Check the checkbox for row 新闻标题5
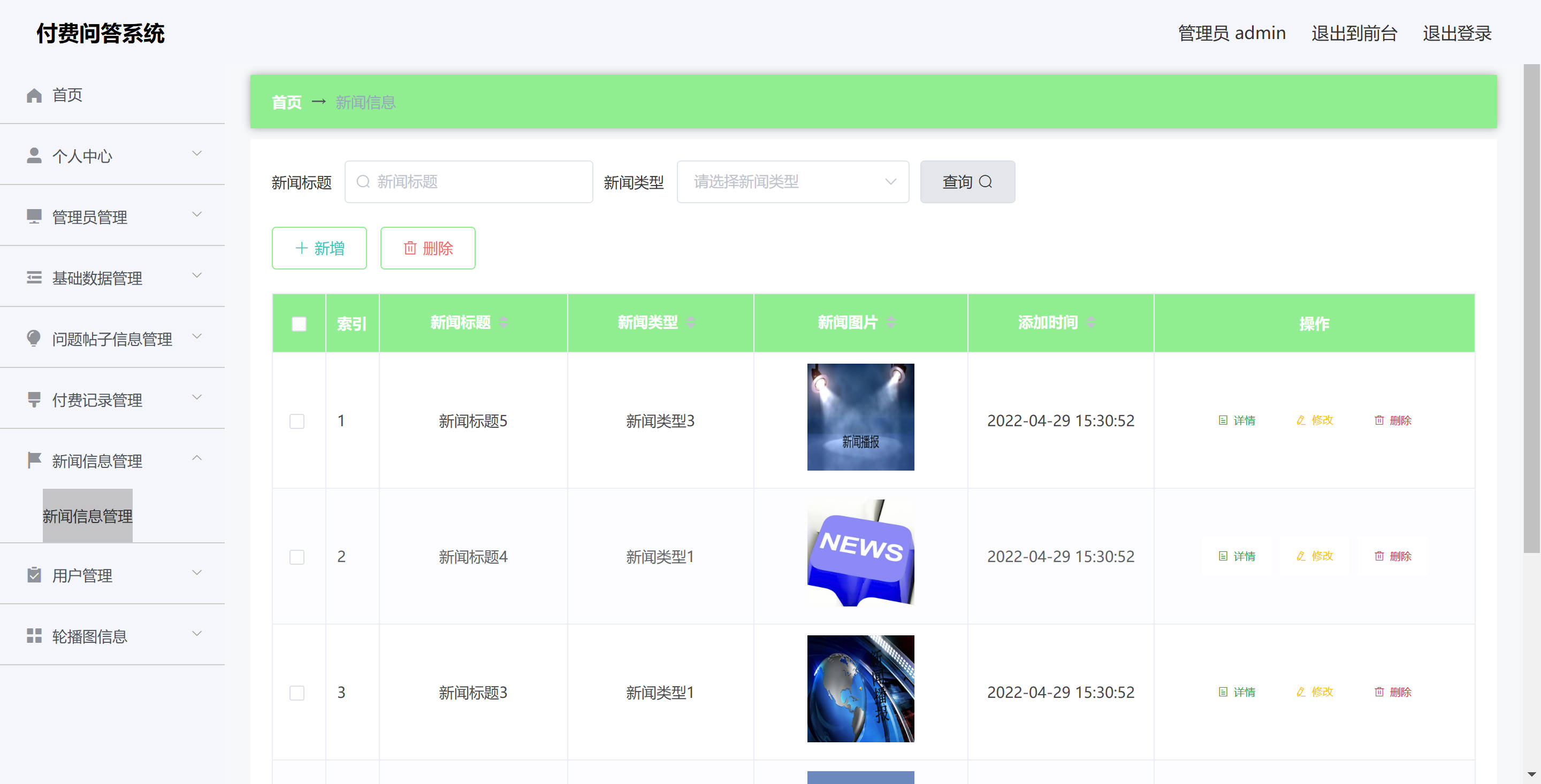1541x784 pixels. tap(297, 421)
